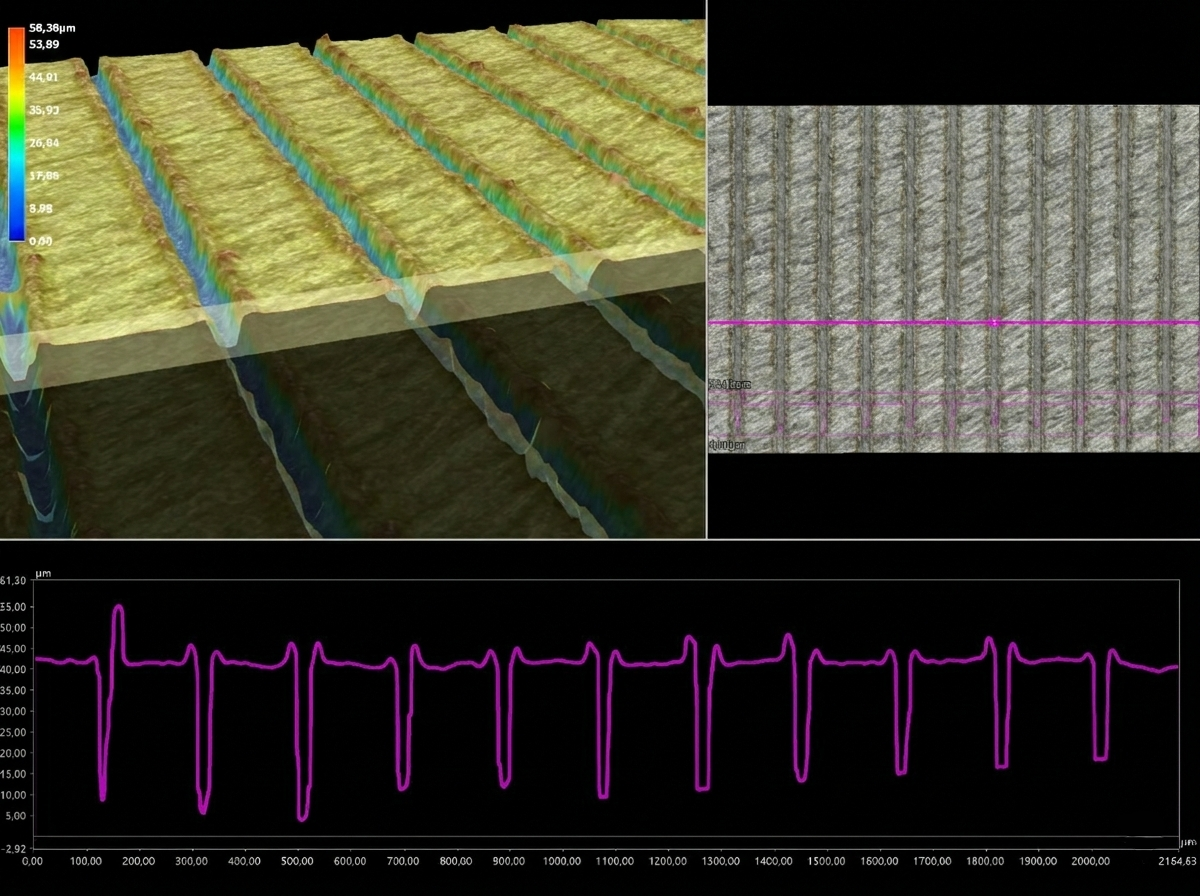Click the µm unit label above the profile plot

(42, 574)
